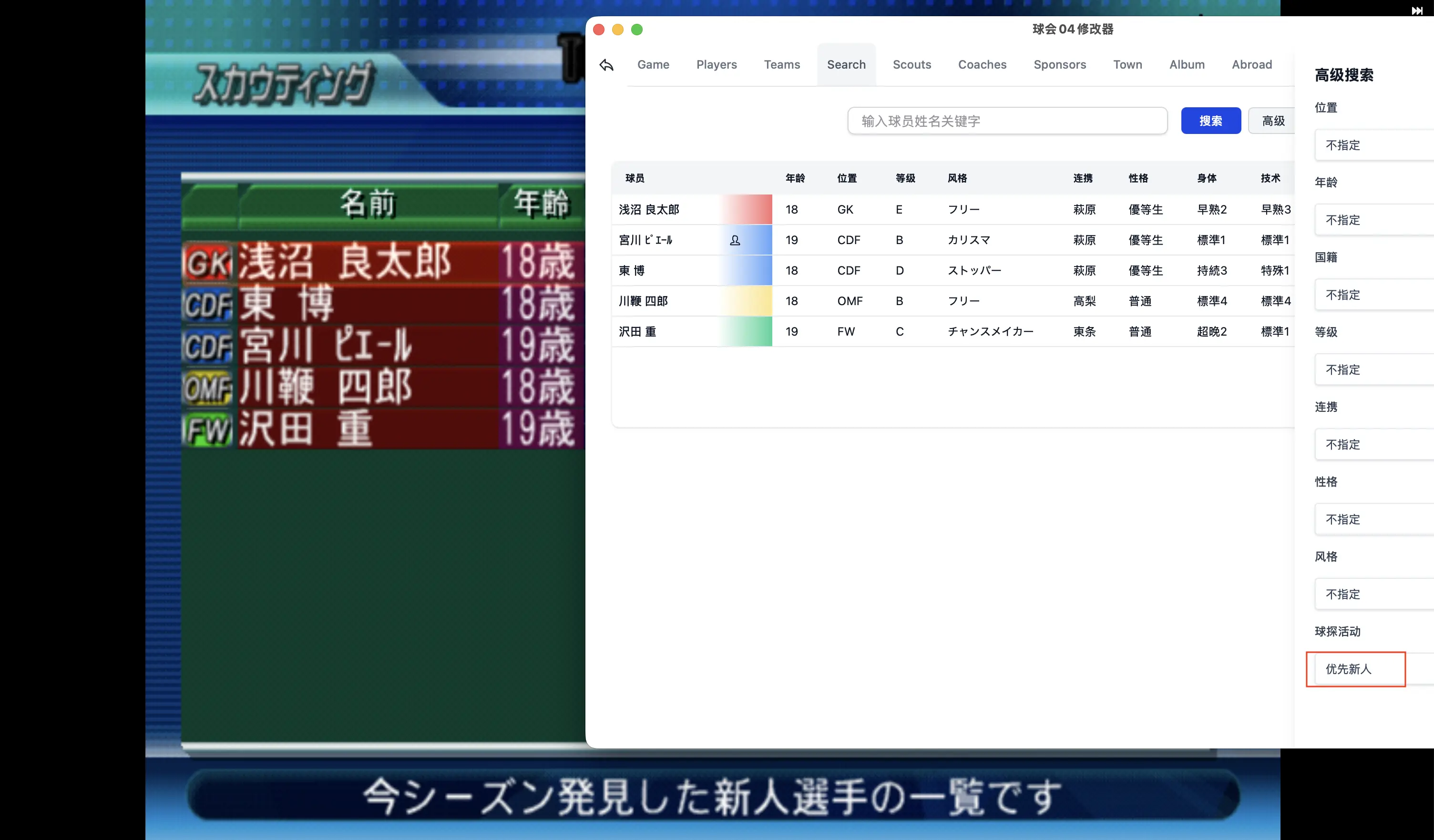Open the Sponsors tab
This screenshot has width=1434, height=840.
tap(1060, 64)
